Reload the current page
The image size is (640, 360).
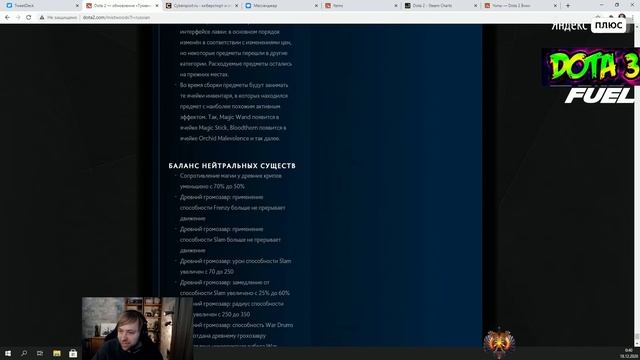click(x=29, y=18)
